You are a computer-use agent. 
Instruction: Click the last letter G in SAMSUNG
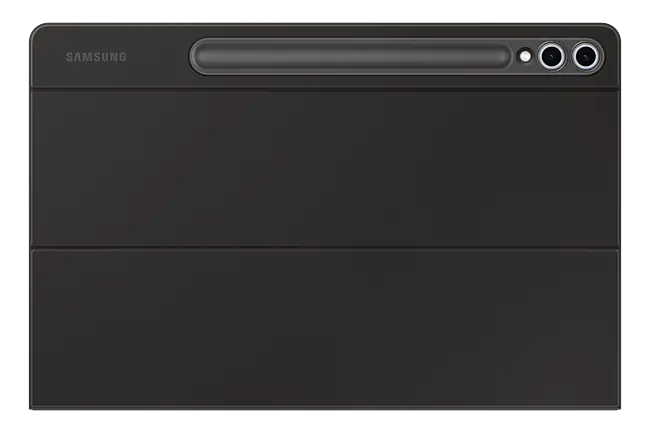pyautogui.click(x=122, y=57)
